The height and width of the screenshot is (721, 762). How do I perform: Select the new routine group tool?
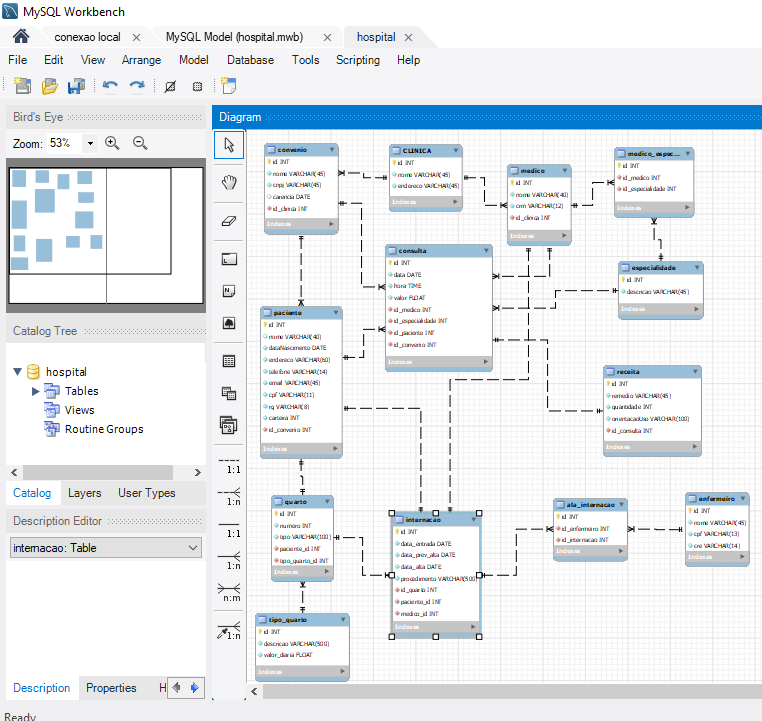point(229,425)
